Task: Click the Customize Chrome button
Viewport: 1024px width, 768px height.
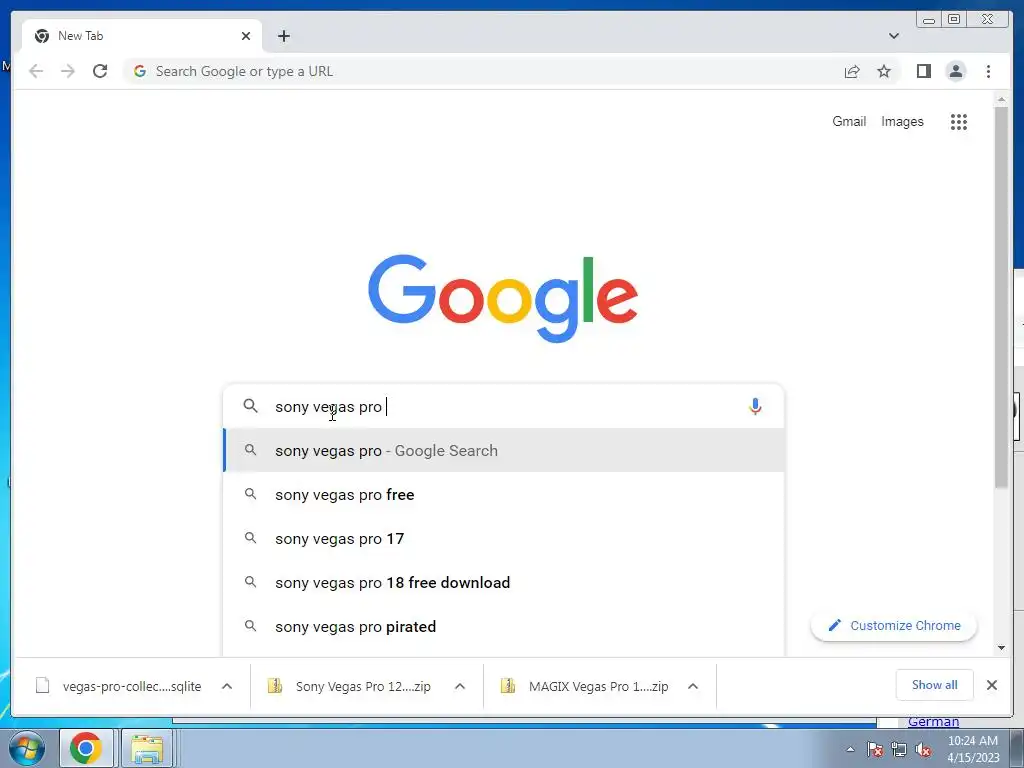Action: (893, 626)
